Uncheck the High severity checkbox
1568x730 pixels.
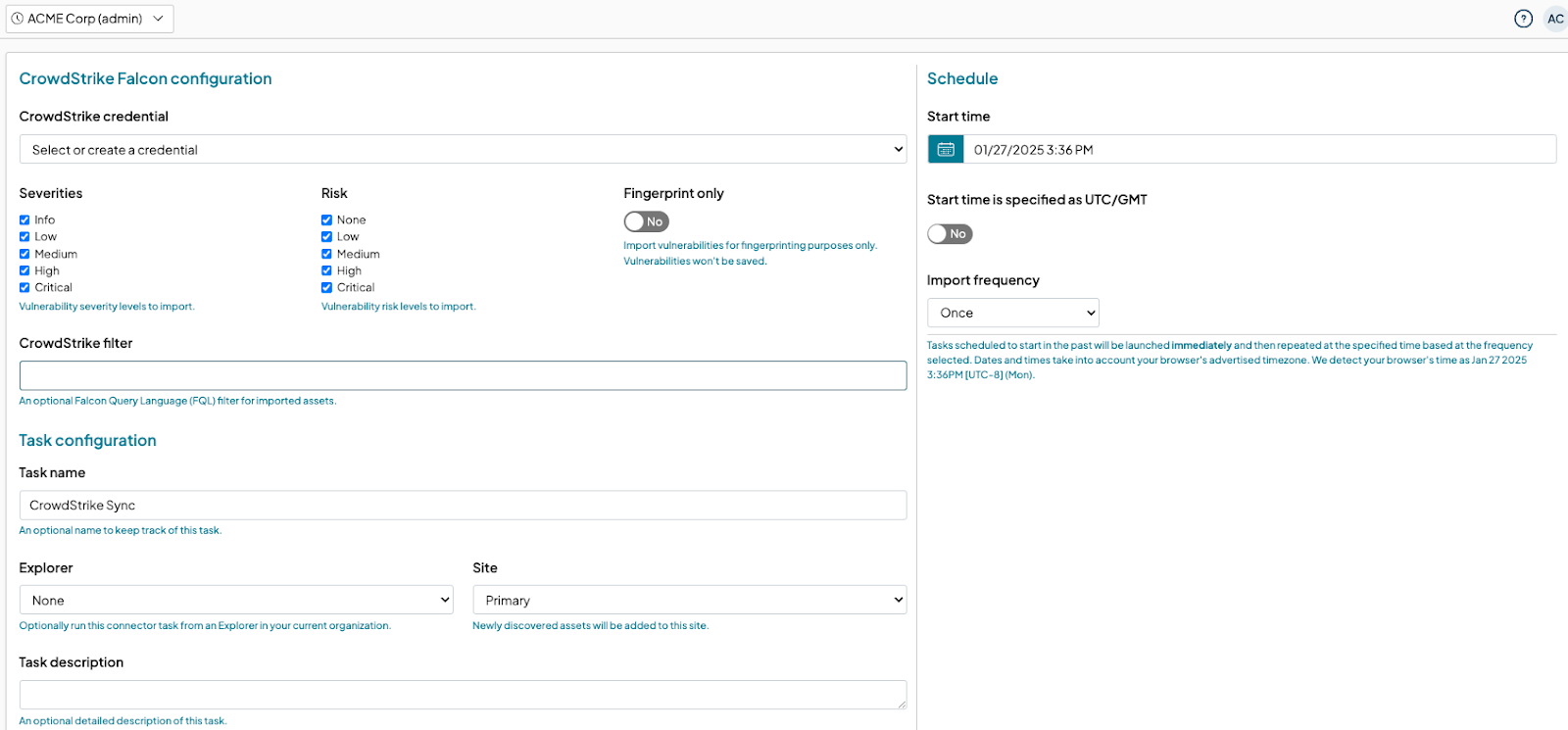tap(24, 270)
